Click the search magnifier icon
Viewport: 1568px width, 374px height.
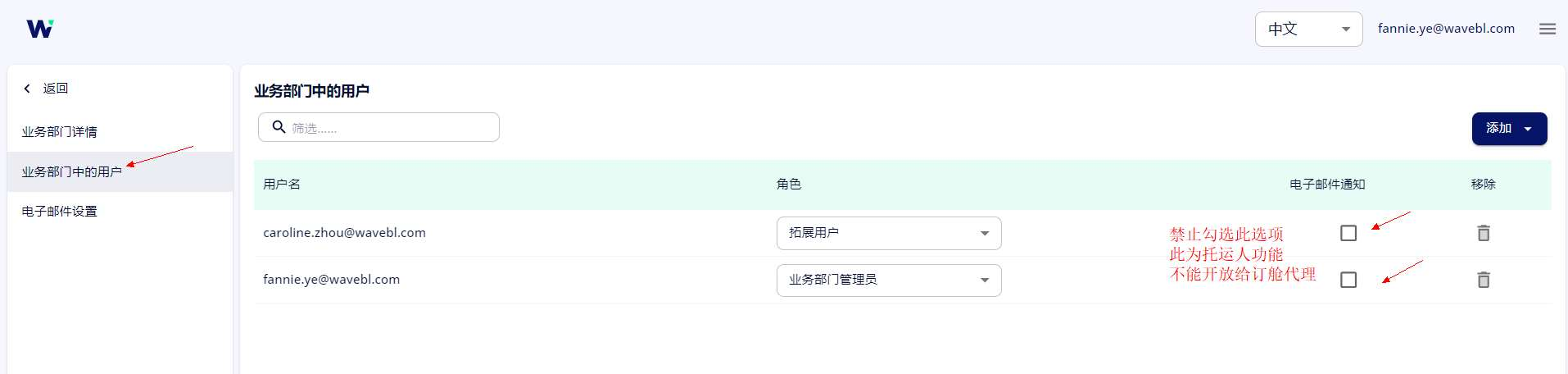coord(279,127)
